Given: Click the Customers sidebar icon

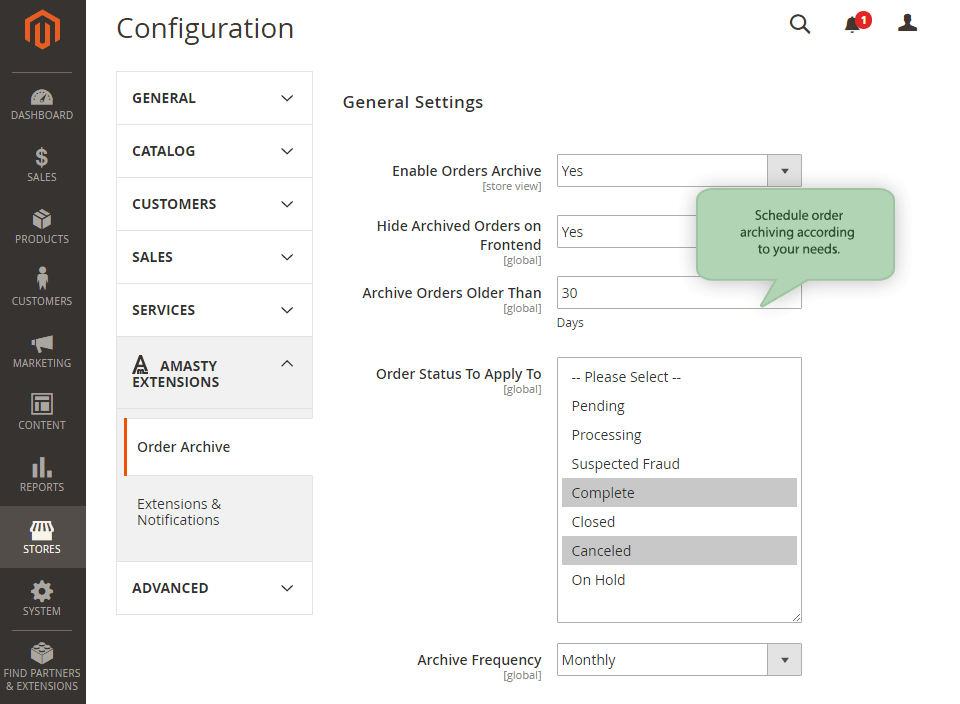Looking at the screenshot, I should [x=41, y=286].
